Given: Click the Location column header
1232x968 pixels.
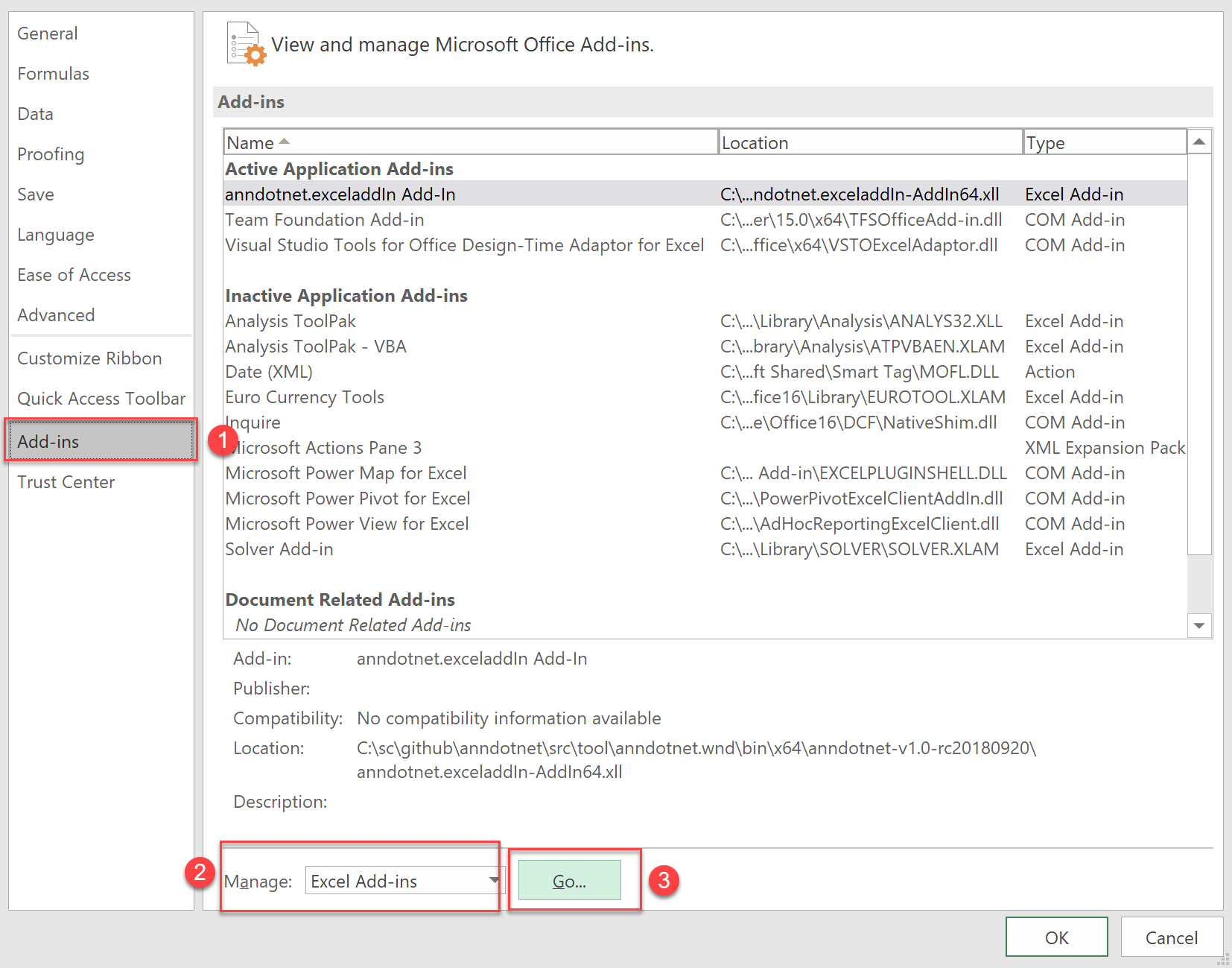Looking at the screenshot, I should [x=871, y=142].
